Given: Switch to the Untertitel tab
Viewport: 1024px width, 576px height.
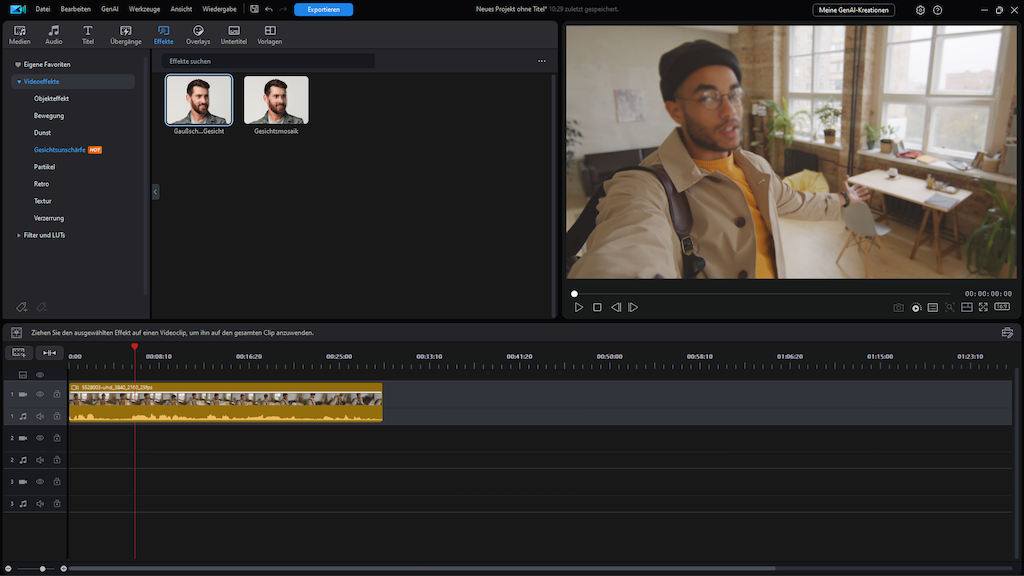Looking at the screenshot, I should click(x=233, y=35).
